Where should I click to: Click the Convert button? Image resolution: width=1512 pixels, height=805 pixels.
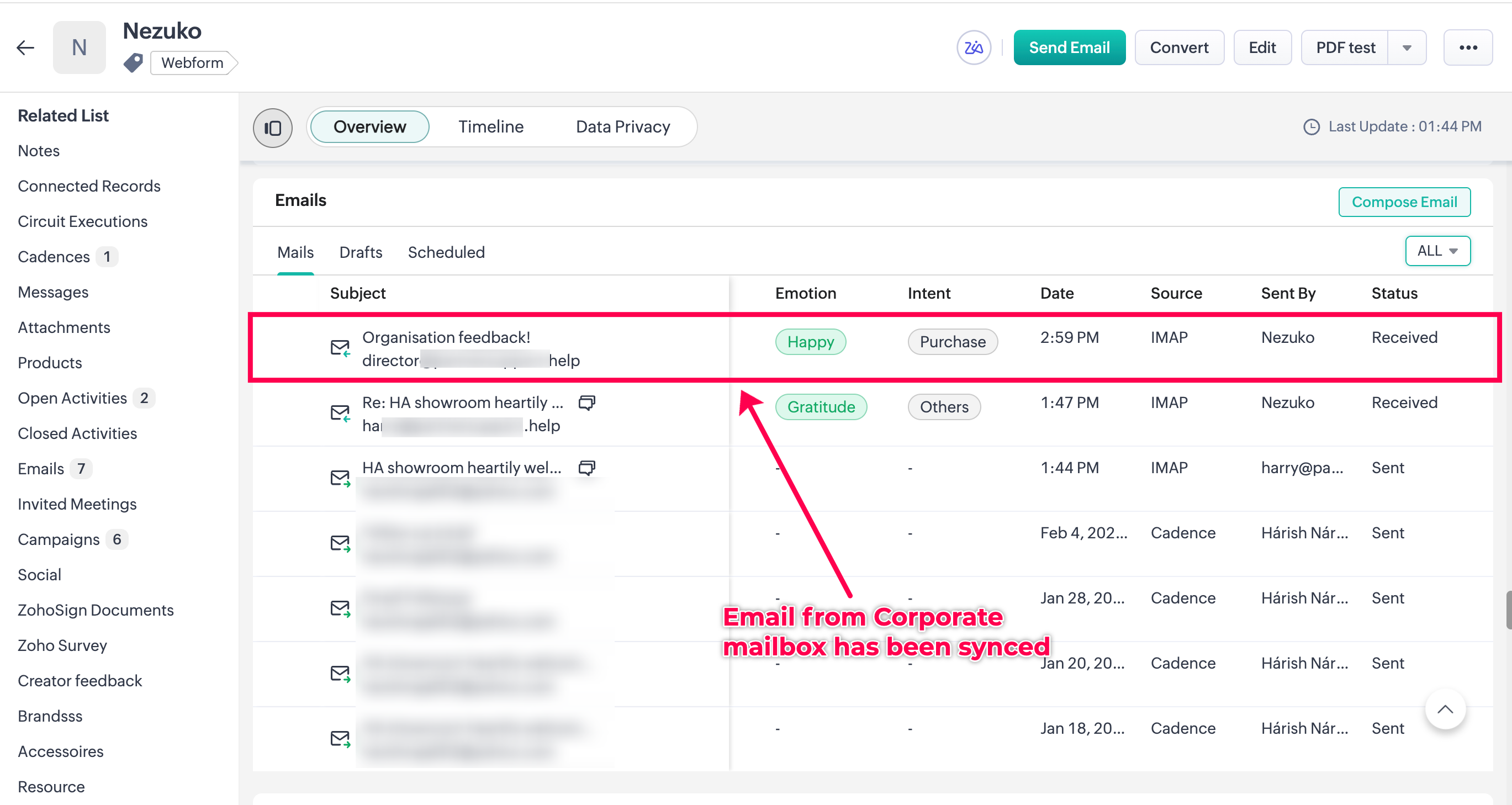[1178, 47]
